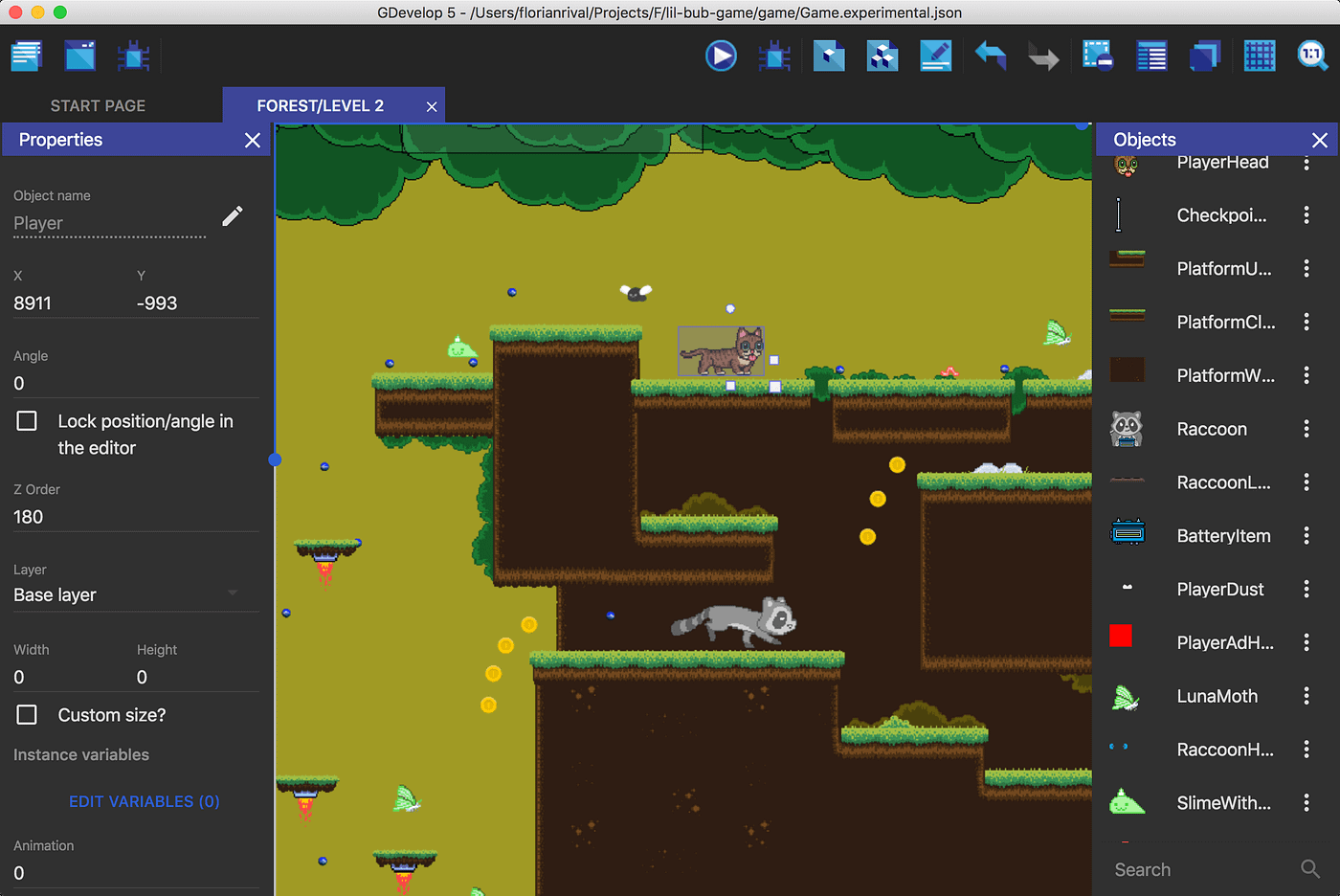Undo the last change
Image resolution: width=1340 pixels, height=896 pixels.
[990, 55]
